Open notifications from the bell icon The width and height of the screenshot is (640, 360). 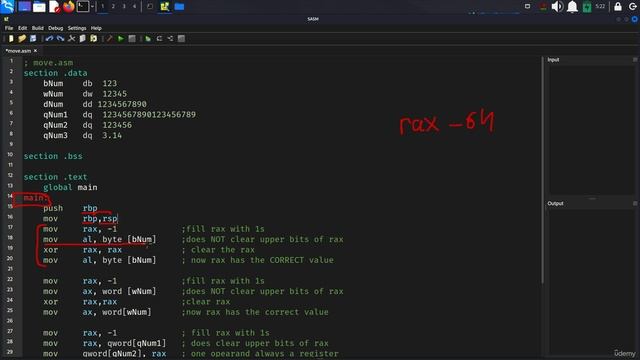point(572,7)
